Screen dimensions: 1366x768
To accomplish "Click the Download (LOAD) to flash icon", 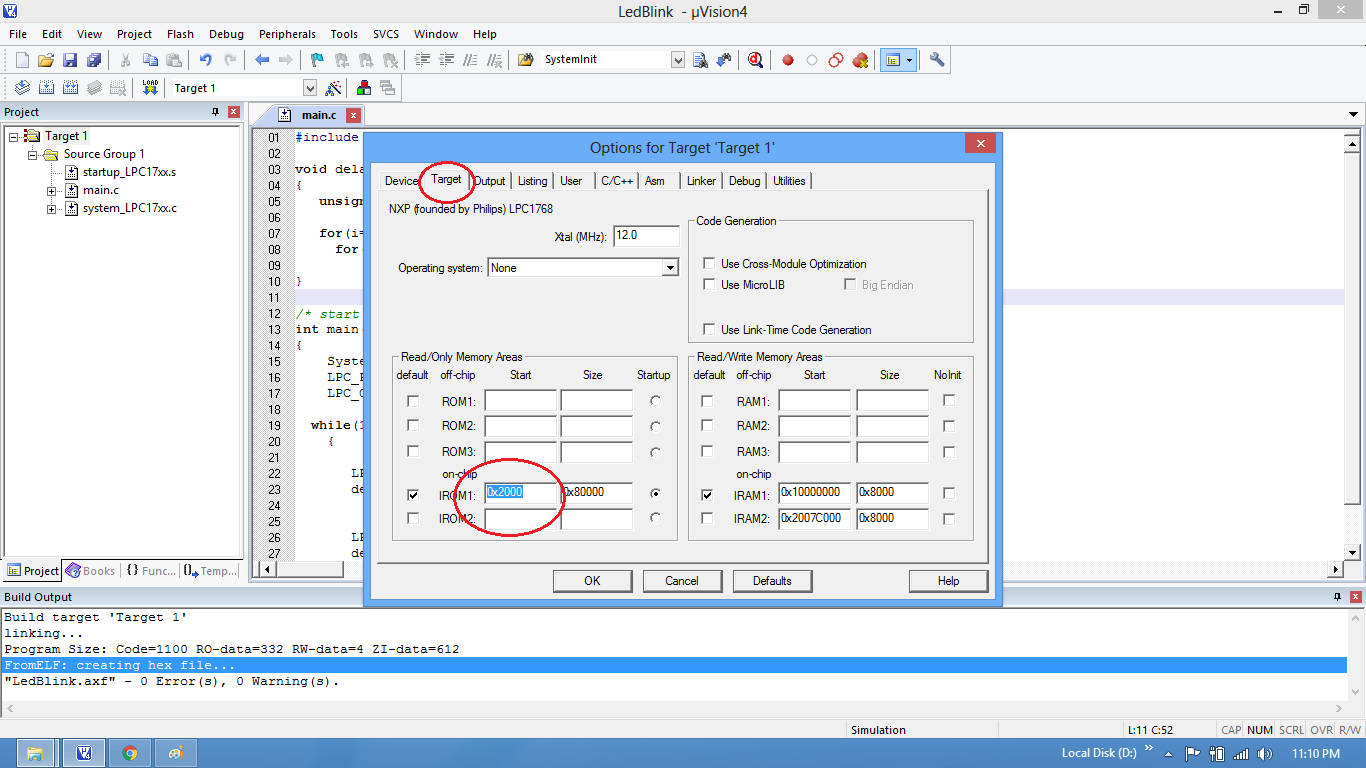I will point(150,88).
